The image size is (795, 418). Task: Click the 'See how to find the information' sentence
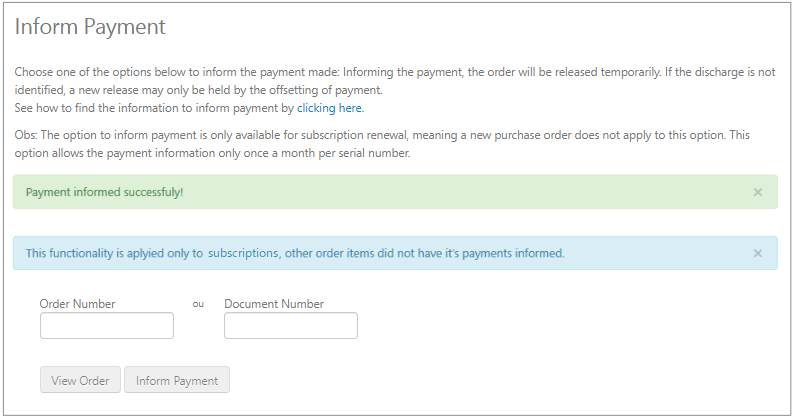[x=189, y=108]
